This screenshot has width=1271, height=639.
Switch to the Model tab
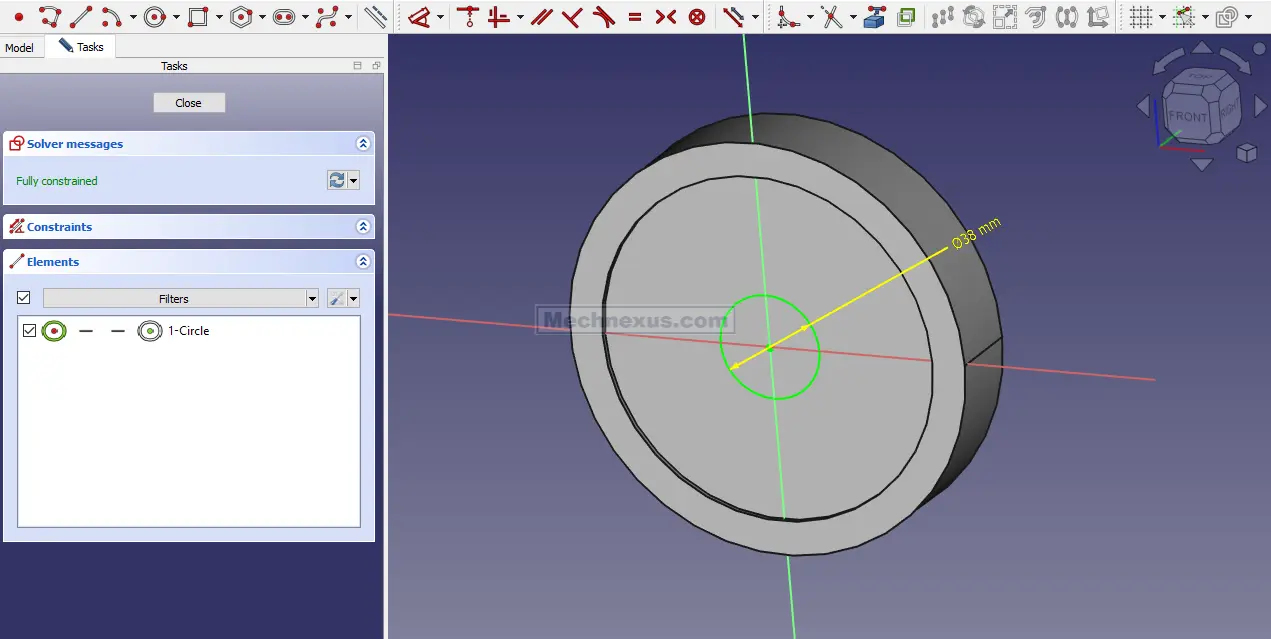pyautogui.click(x=20, y=47)
